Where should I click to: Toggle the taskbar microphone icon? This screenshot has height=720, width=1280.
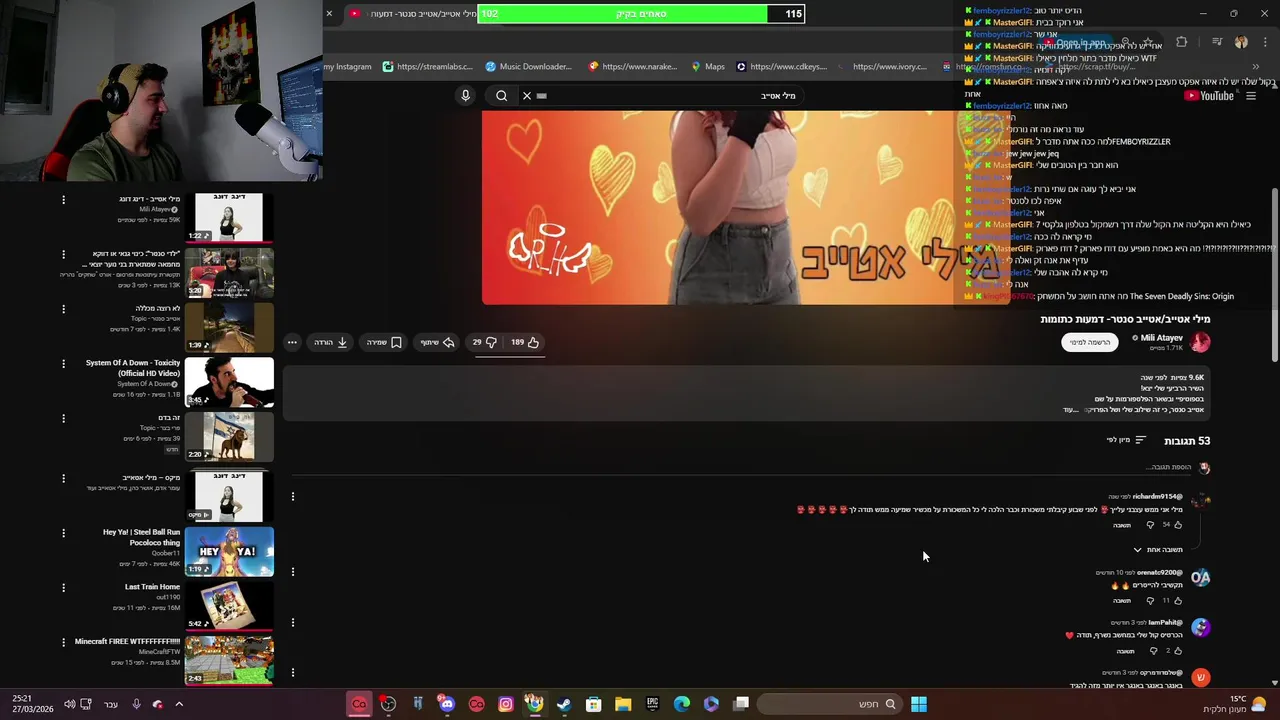click(x=136, y=704)
